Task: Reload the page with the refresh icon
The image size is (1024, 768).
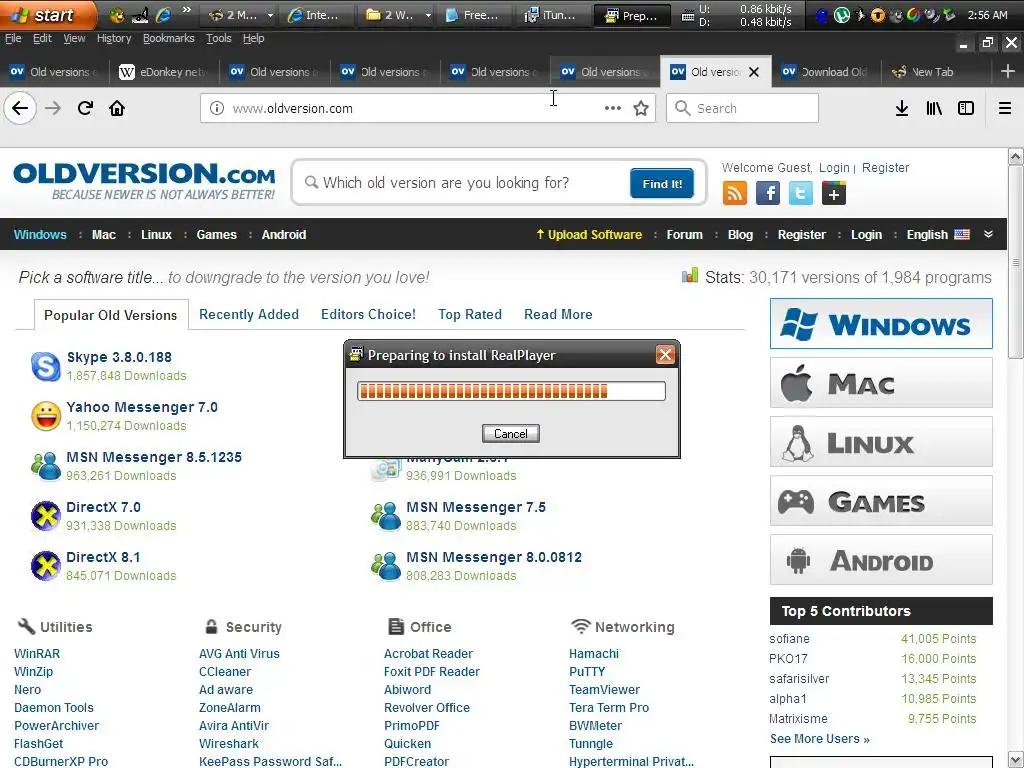Action: click(x=85, y=108)
